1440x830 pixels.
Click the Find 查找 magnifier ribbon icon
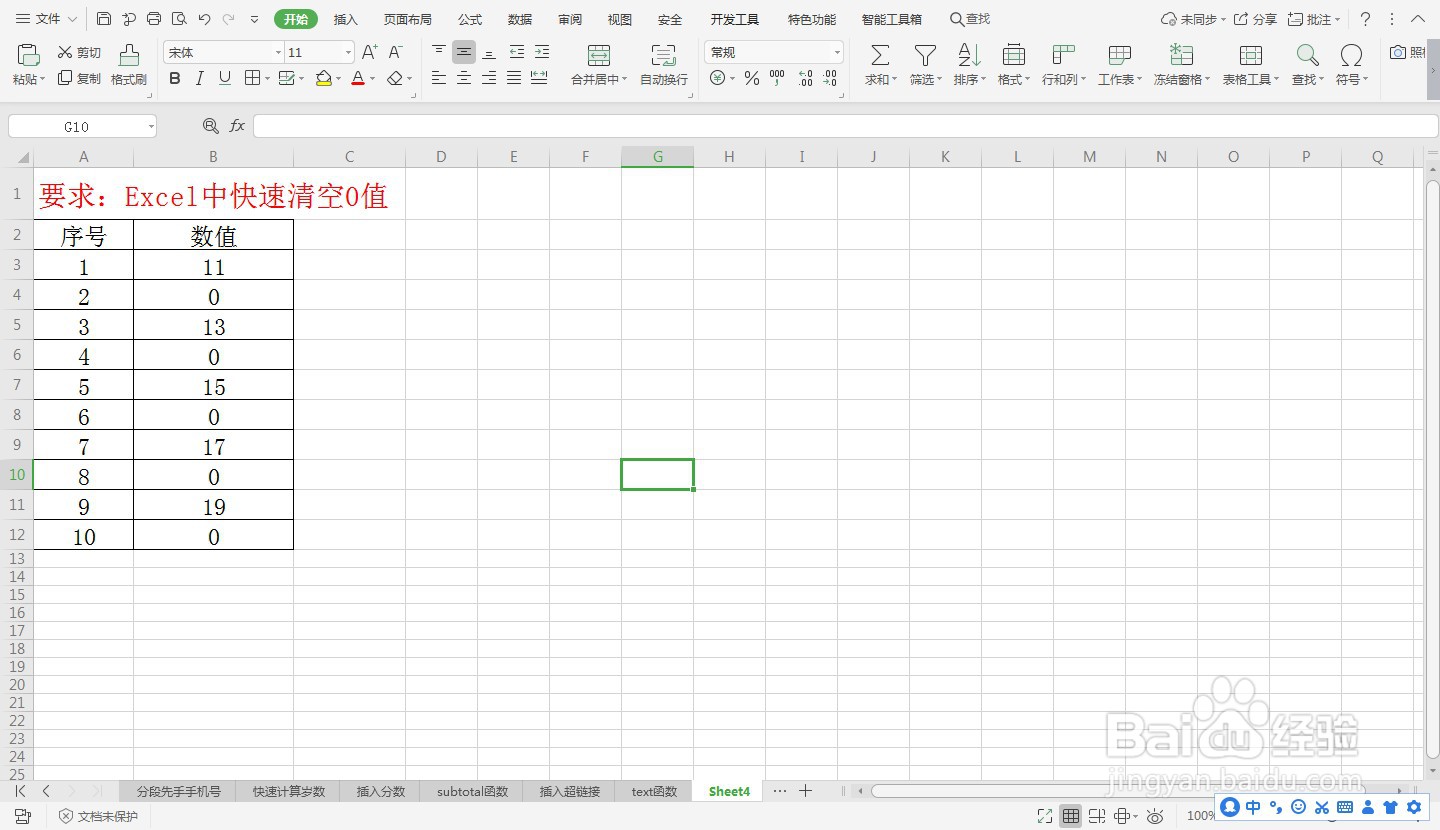pyautogui.click(x=1307, y=55)
